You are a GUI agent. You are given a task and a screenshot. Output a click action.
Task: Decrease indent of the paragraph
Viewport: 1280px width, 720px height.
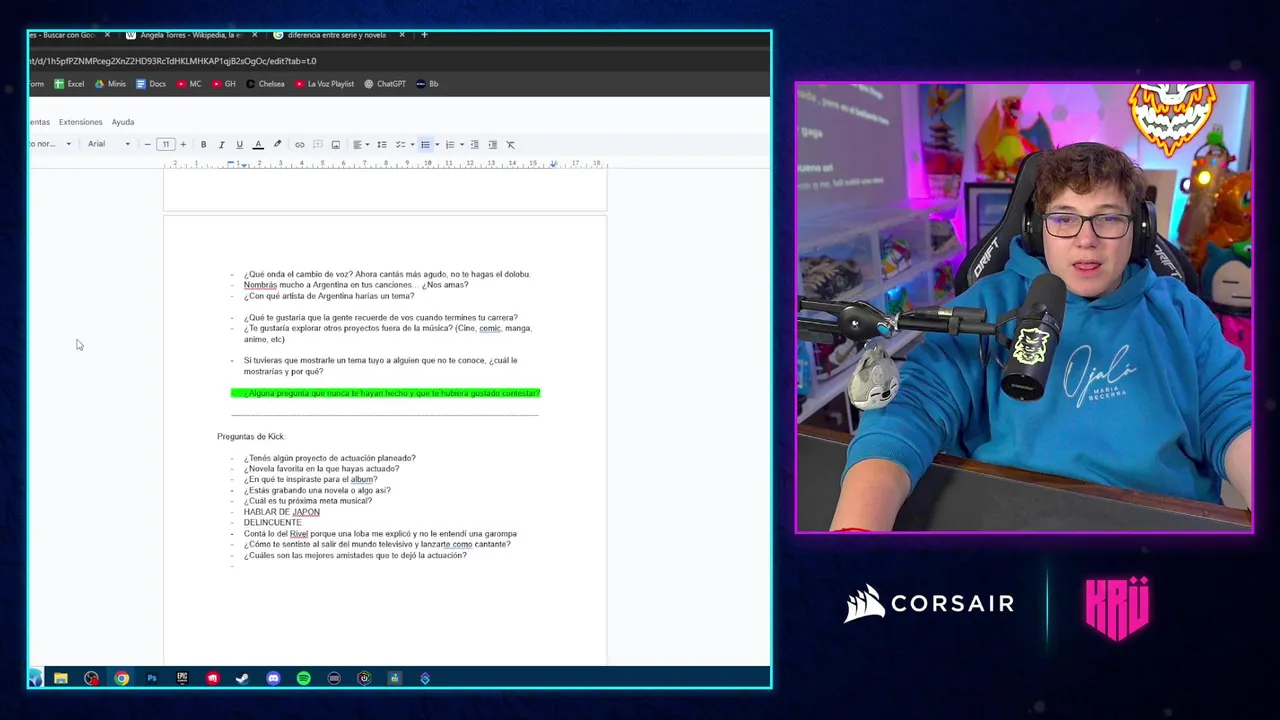coord(474,144)
